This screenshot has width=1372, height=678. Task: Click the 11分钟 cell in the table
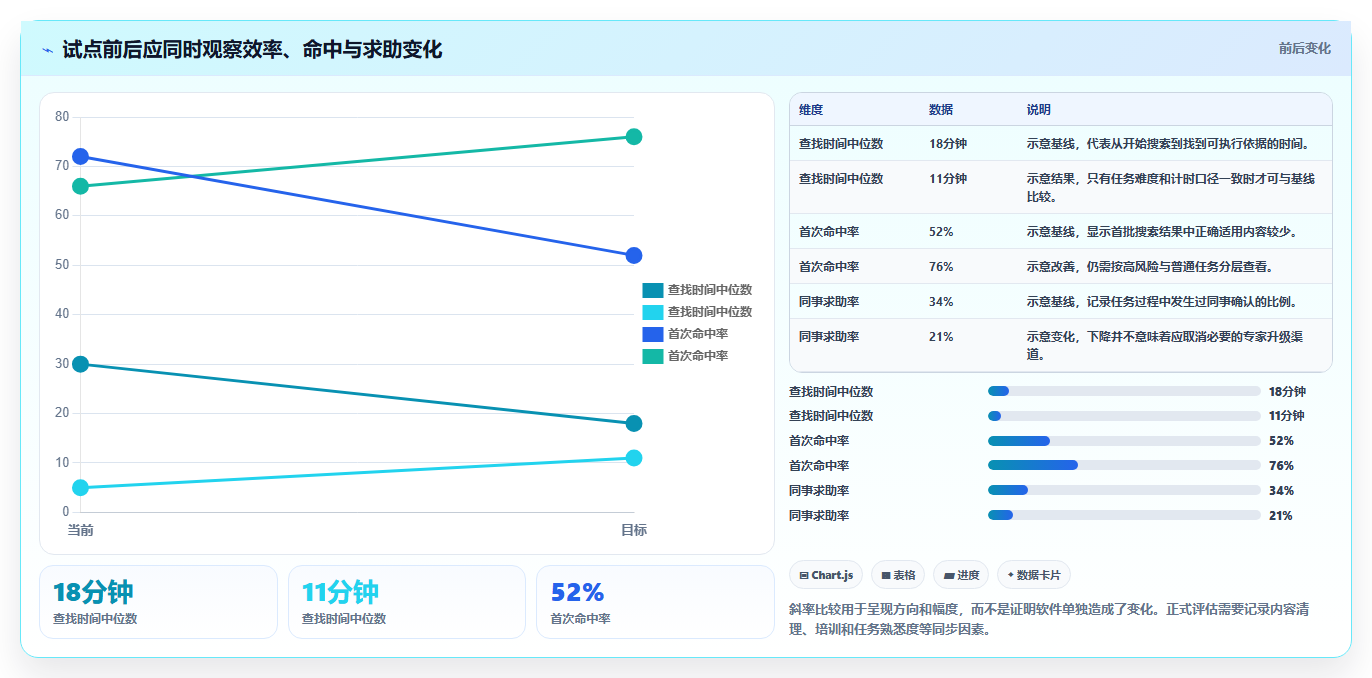[x=948, y=179]
